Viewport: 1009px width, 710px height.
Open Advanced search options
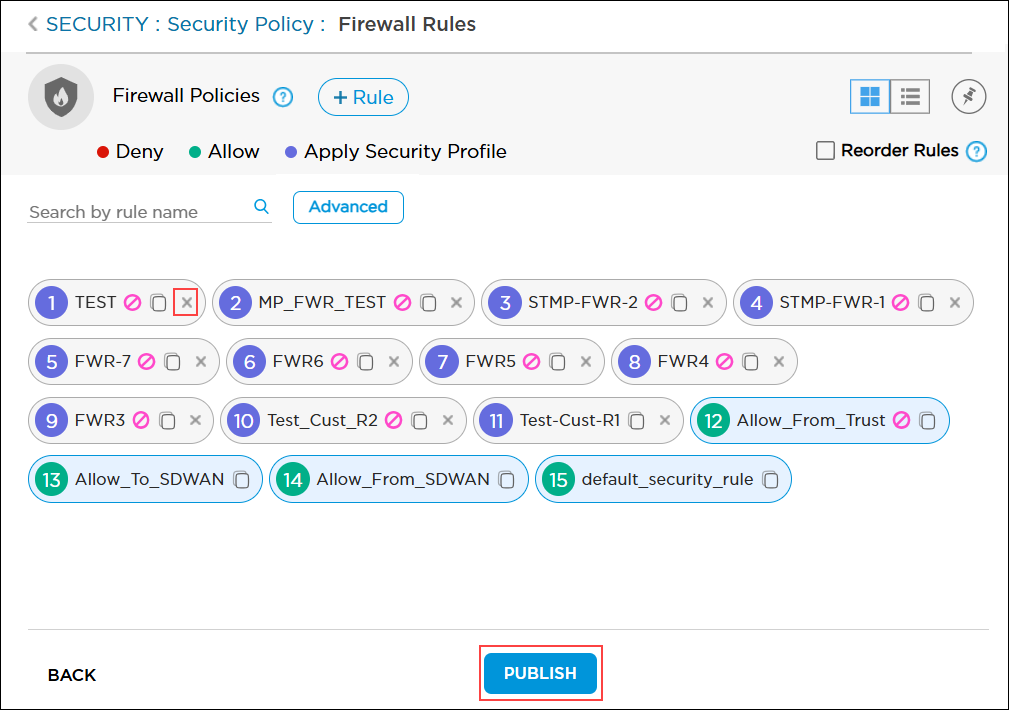click(x=347, y=207)
